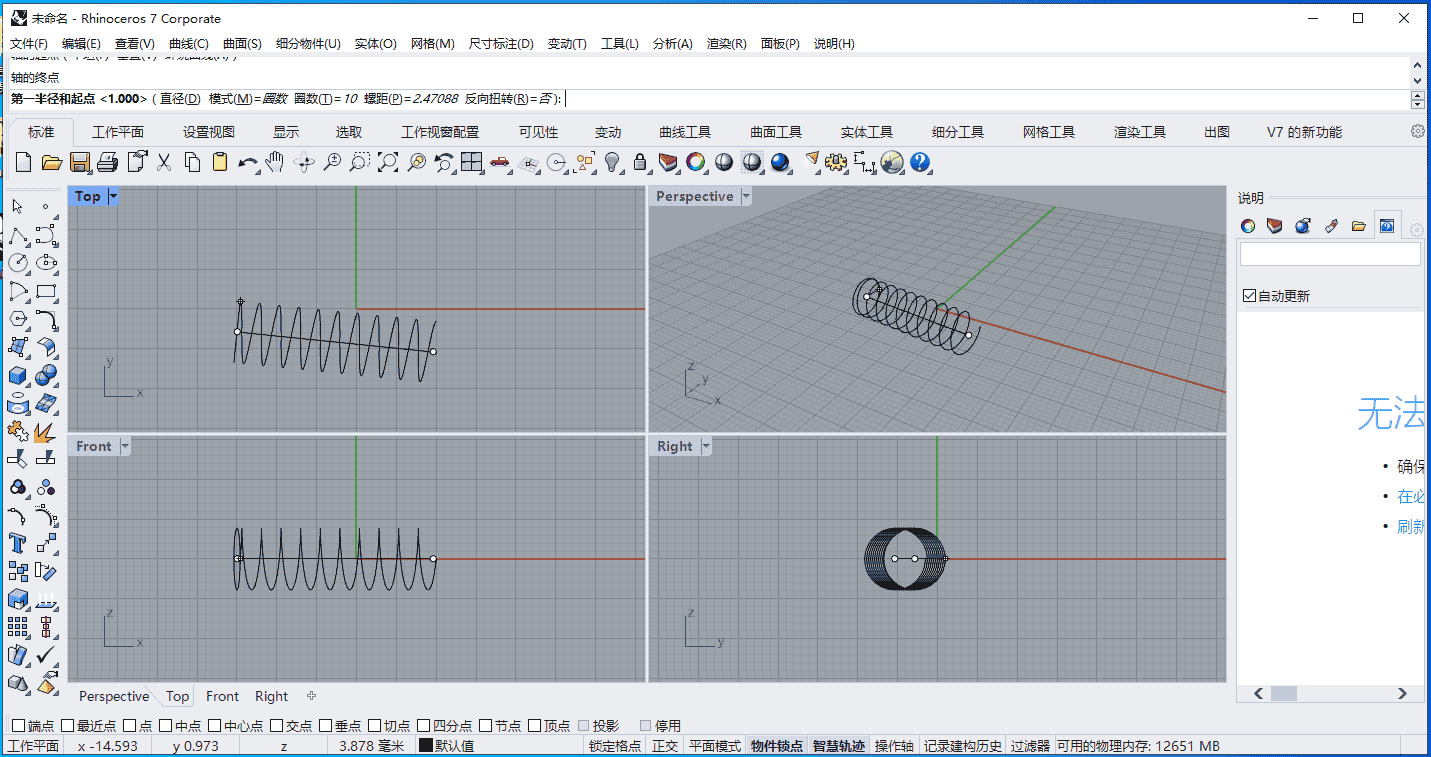Viewport: 1431px width, 757px height.
Task: Click the Undo icon in the top toolbar
Action: click(247, 162)
